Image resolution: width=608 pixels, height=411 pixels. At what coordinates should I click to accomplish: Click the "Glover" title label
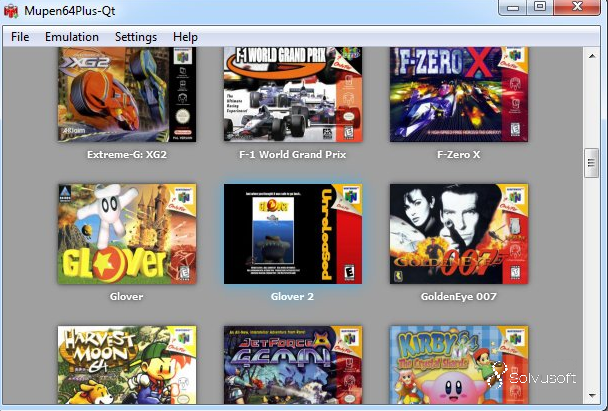click(x=126, y=297)
